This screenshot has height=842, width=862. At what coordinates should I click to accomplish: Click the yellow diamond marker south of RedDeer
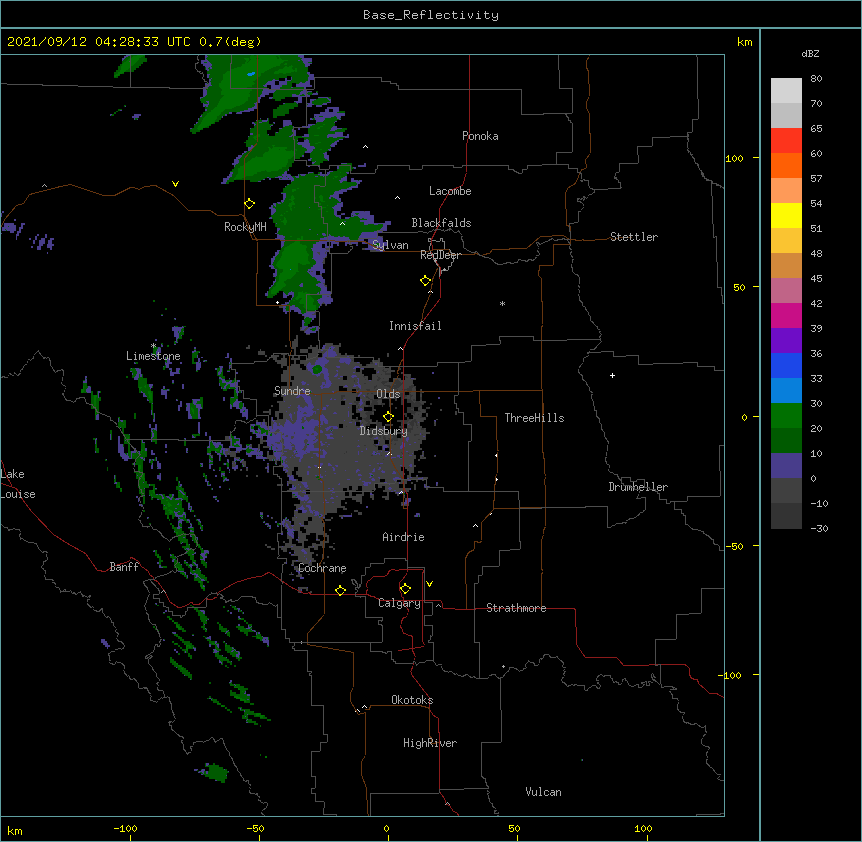pos(425,281)
